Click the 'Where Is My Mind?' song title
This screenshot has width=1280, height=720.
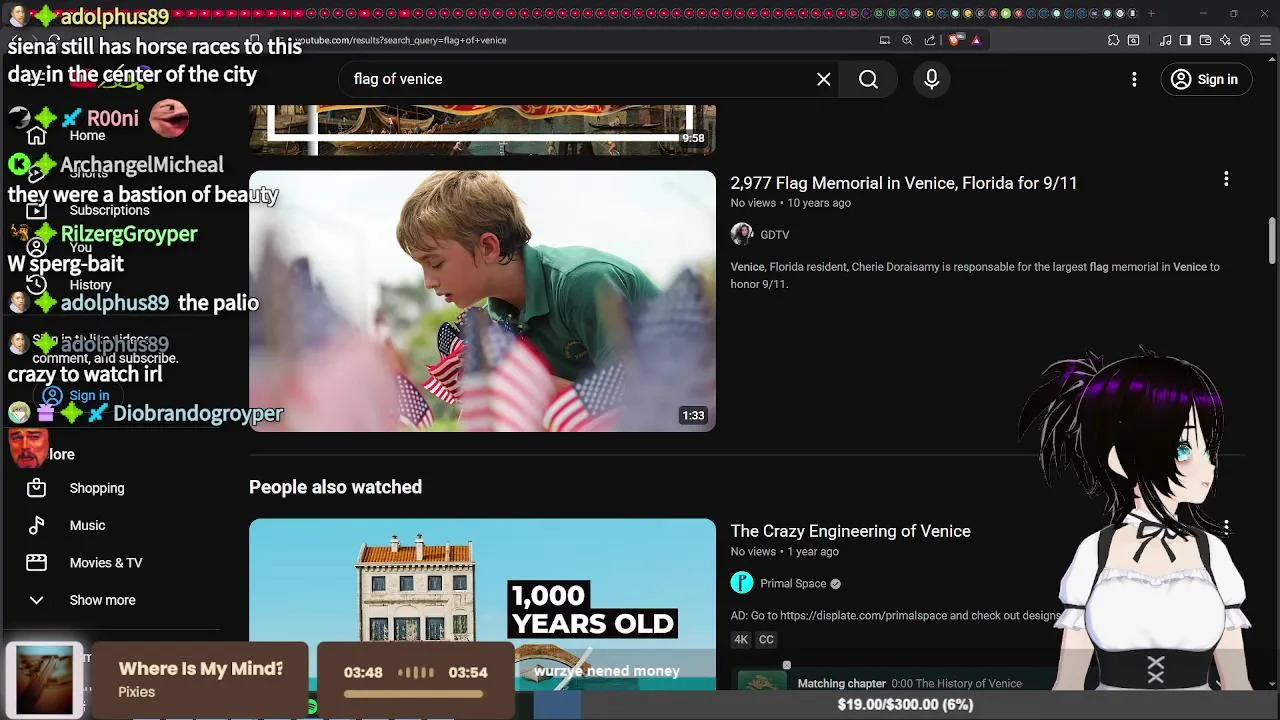coord(201,669)
